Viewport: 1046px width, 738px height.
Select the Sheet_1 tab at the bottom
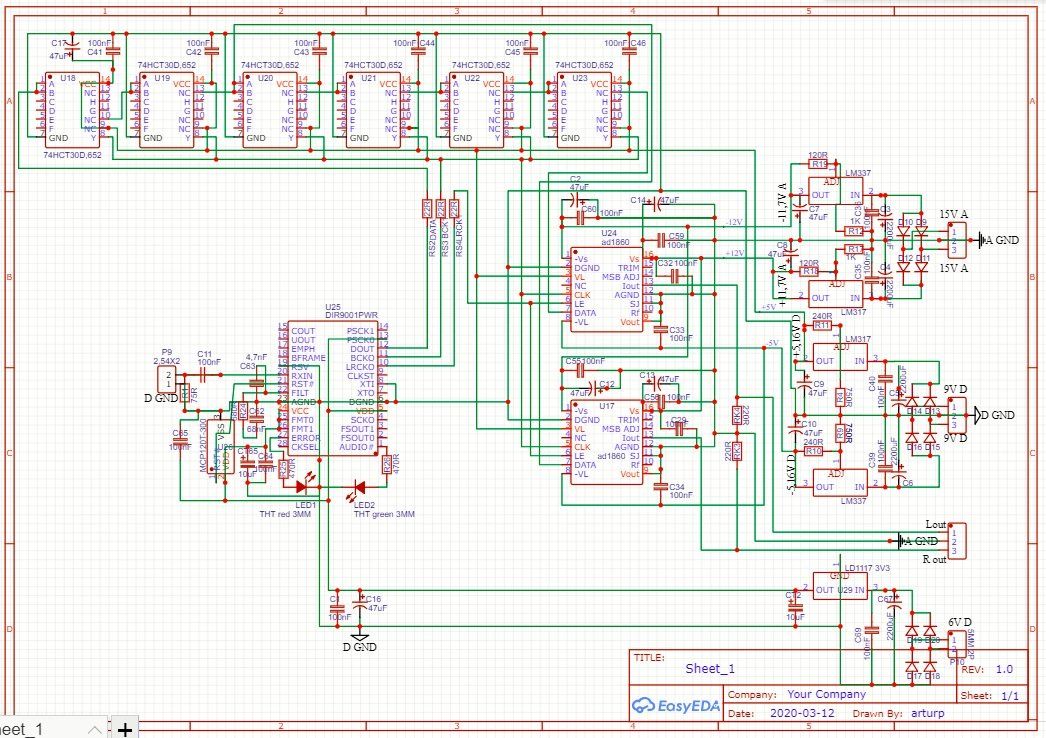23,729
